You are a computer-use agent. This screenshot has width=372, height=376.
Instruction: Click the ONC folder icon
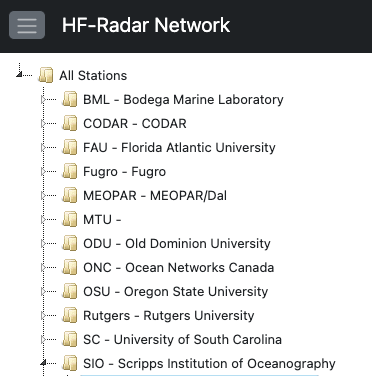click(x=70, y=267)
